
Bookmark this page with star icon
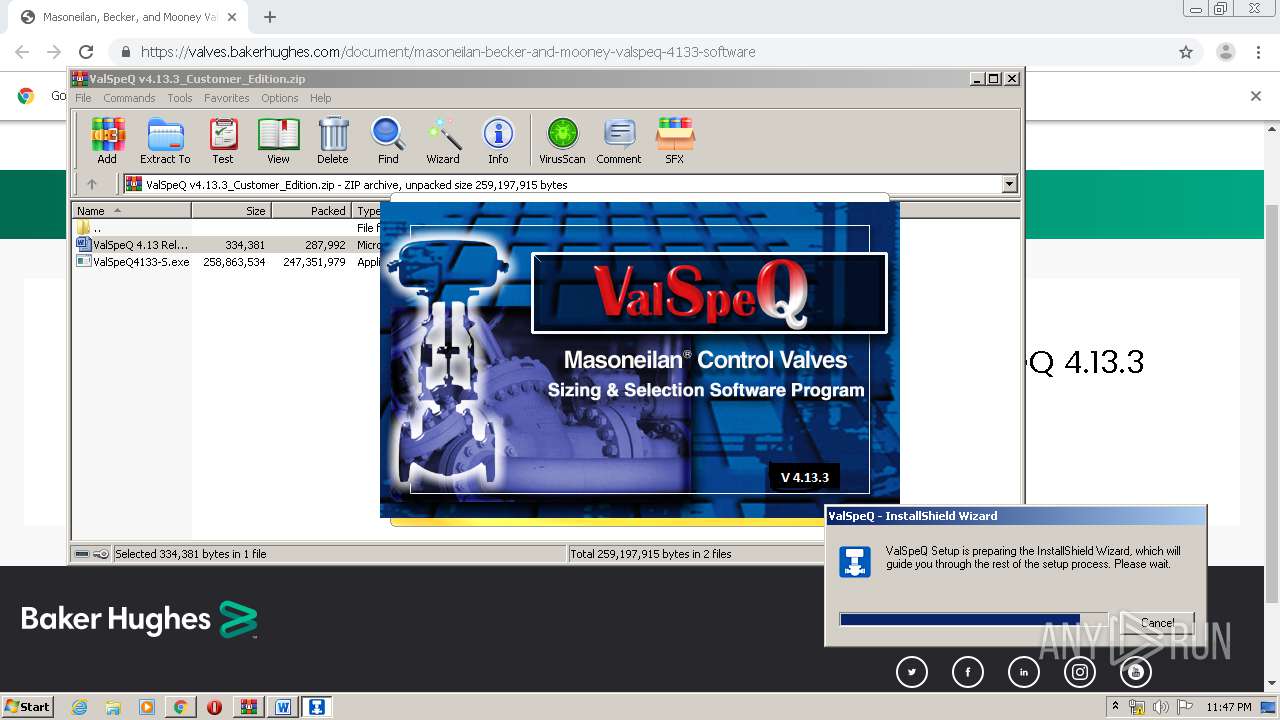(x=1186, y=52)
